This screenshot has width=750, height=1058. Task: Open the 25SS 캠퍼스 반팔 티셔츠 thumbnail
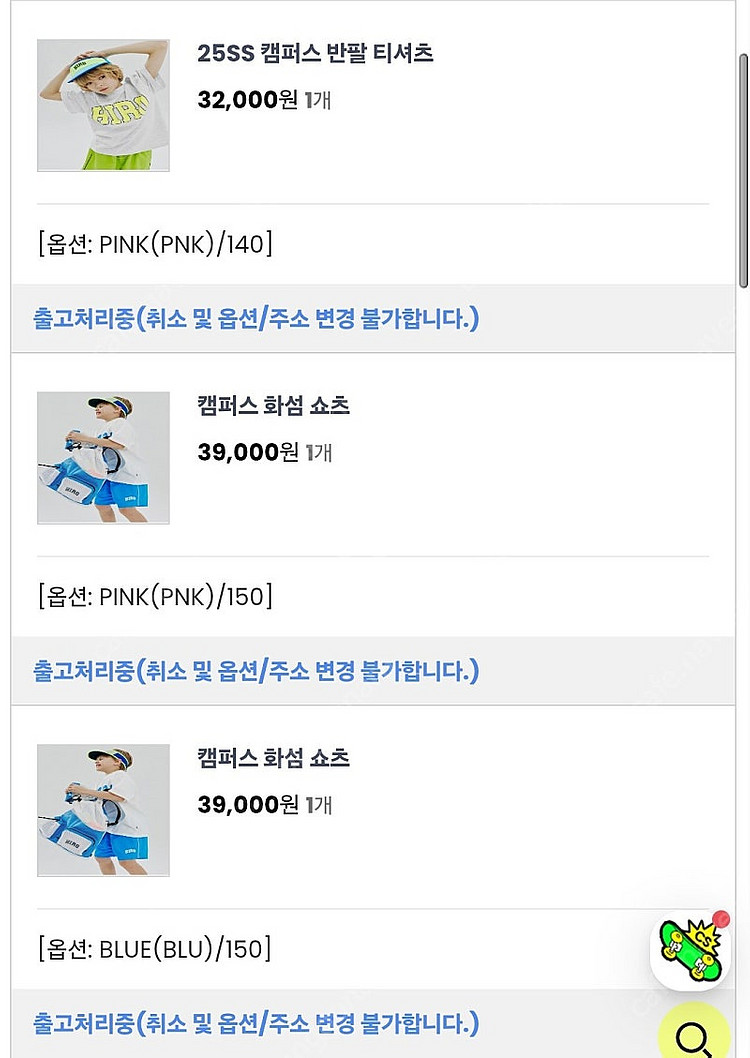pos(103,105)
